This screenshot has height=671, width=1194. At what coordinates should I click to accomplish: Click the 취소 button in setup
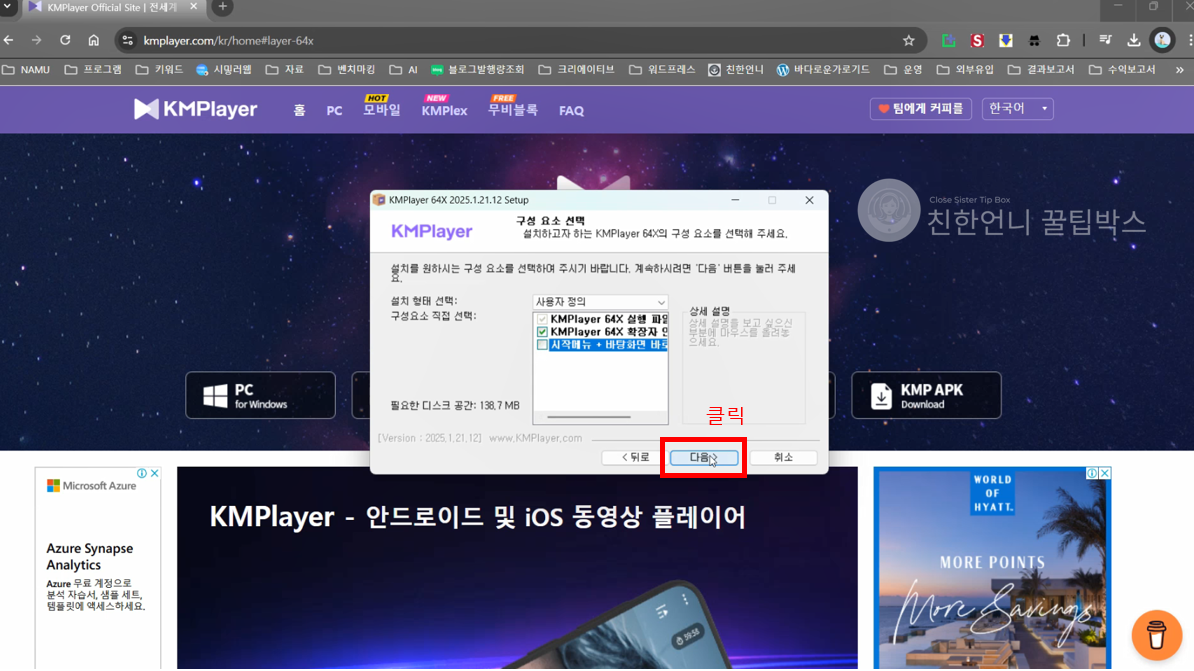pyautogui.click(x=784, y=457)
